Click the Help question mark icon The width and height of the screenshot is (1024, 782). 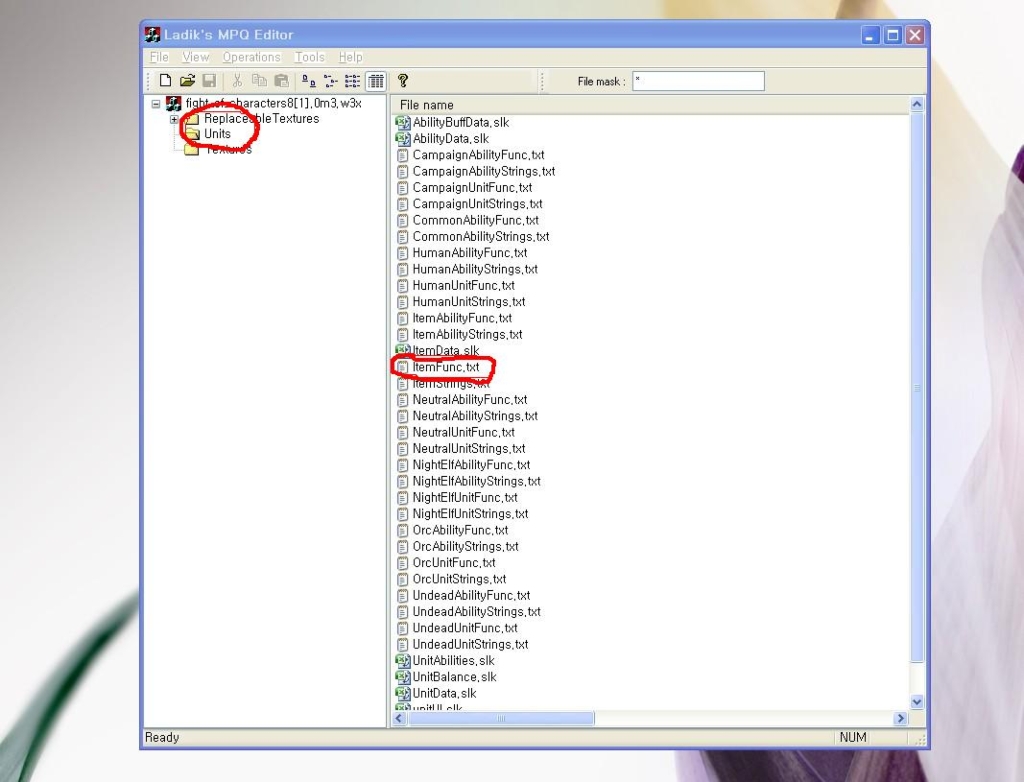[403, 80]
